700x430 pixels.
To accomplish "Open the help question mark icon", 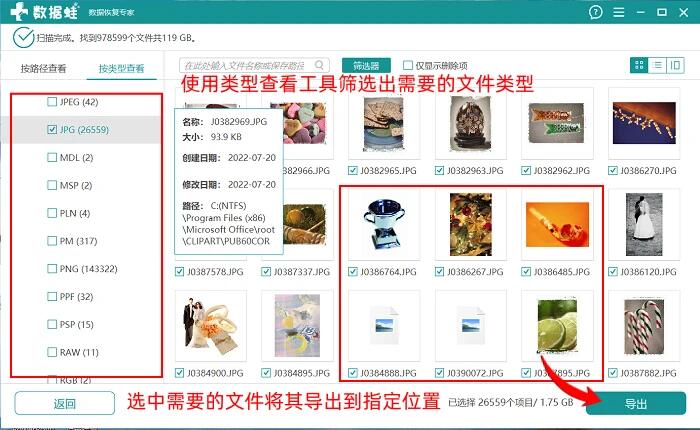I will point(597,14).
